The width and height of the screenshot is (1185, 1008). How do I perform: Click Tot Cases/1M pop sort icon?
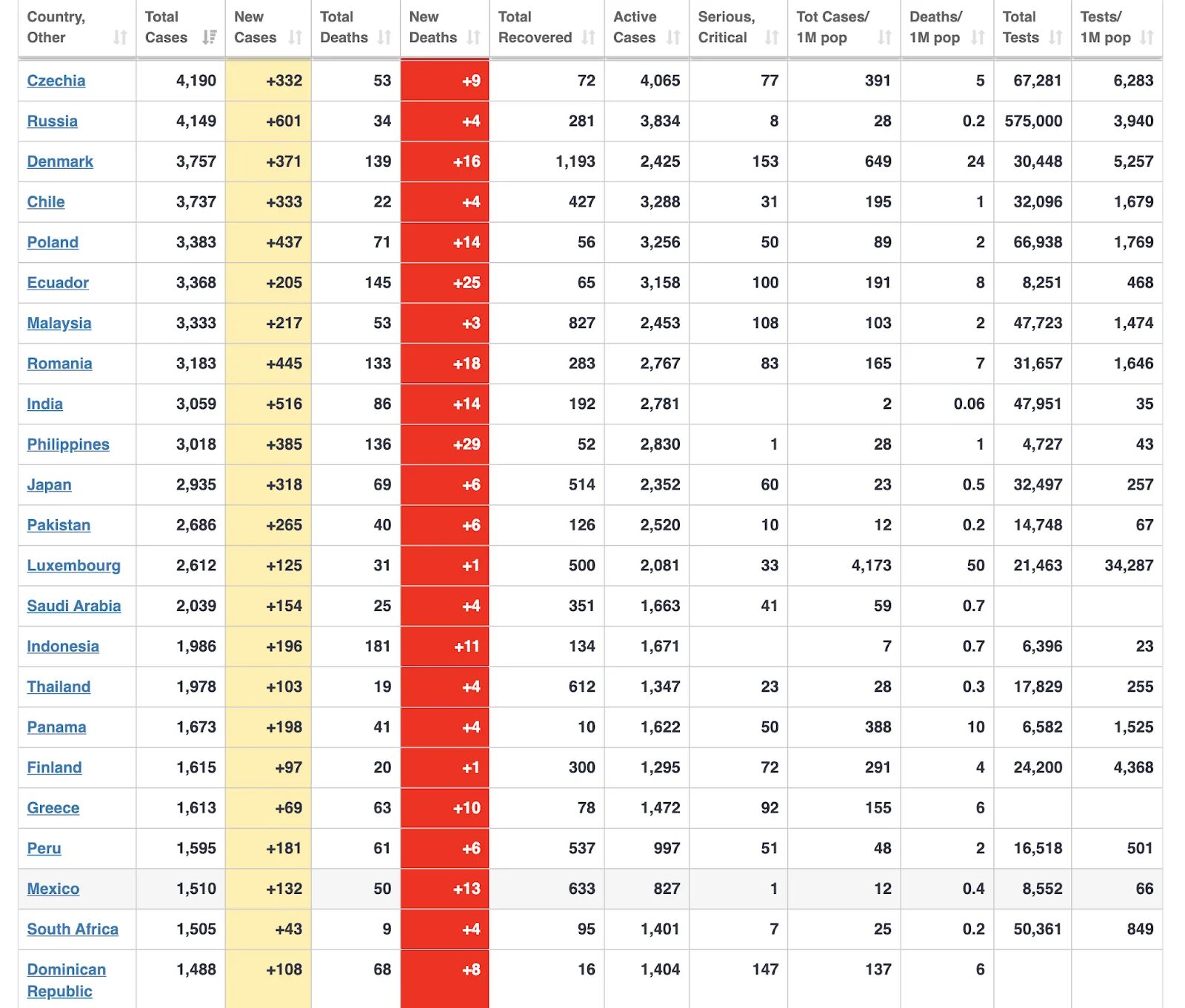click(885, 38)
